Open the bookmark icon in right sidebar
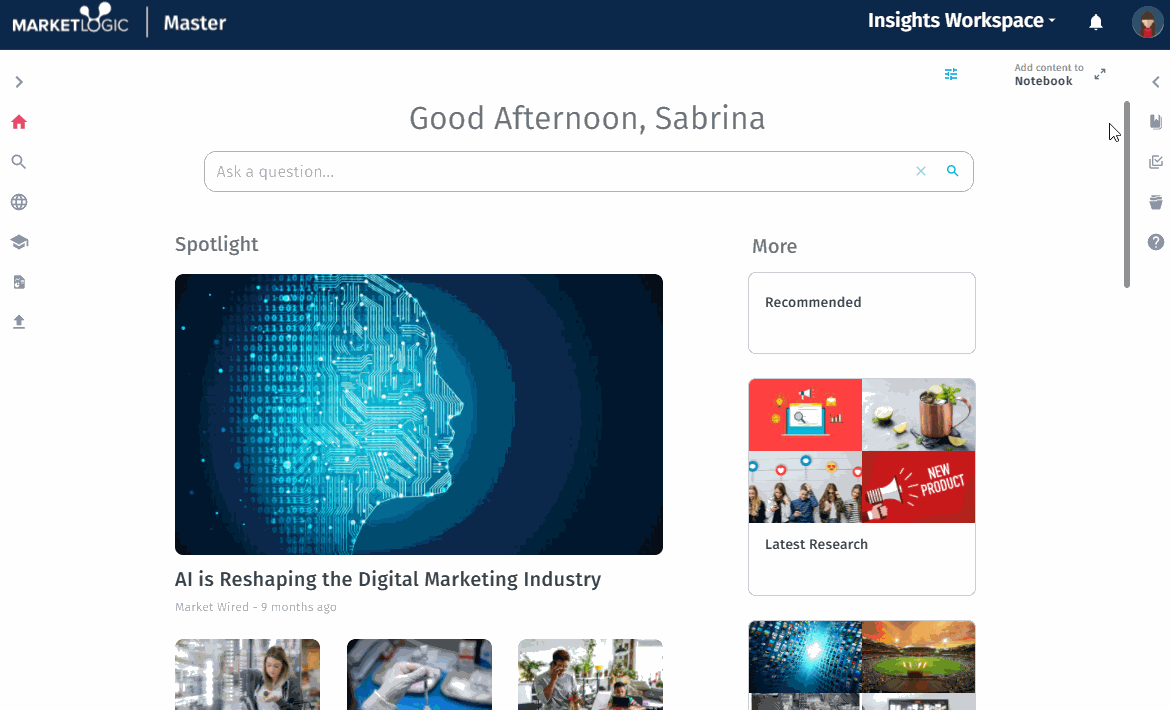 (1156, 122)
